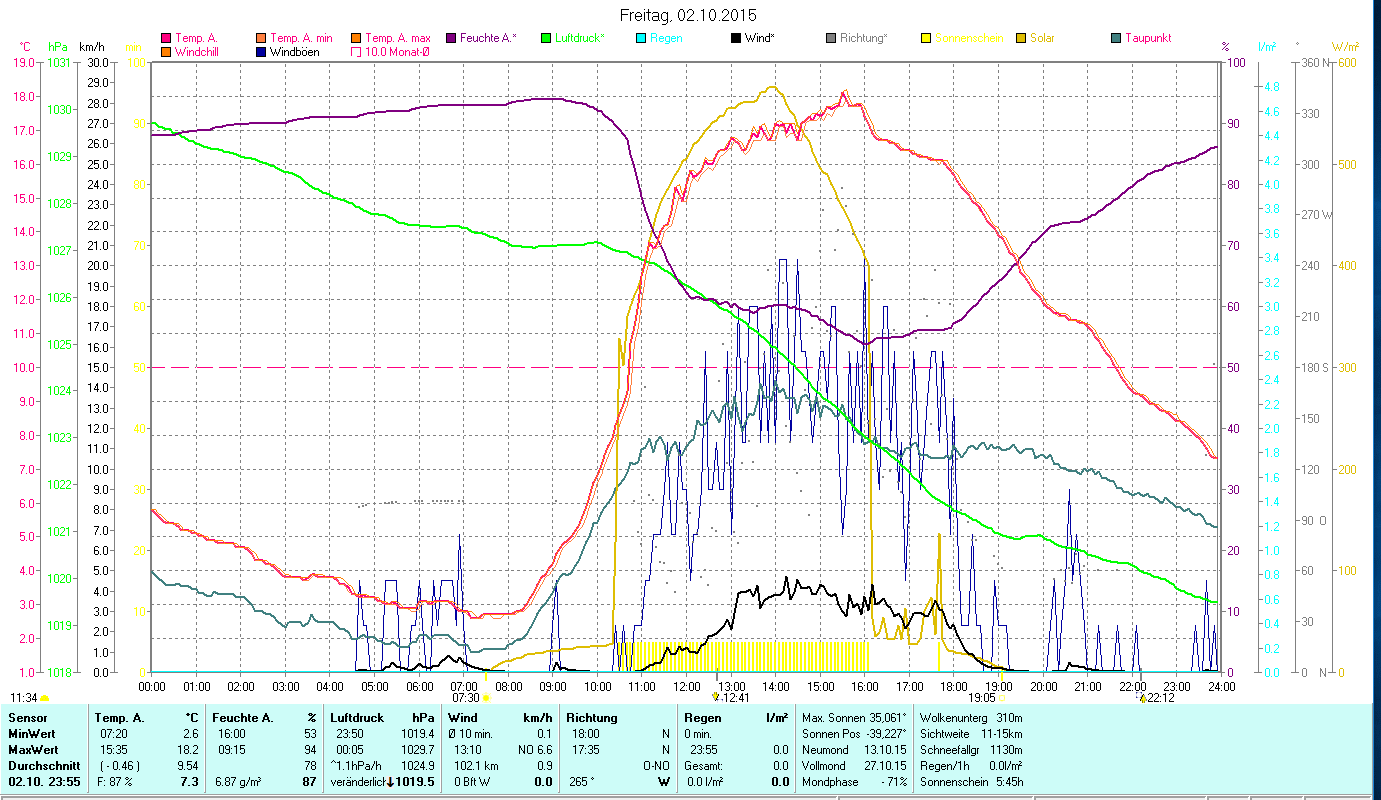Click the cyan Regen legend square
This screenshot has height=800, width=1381.
[641, 38]
